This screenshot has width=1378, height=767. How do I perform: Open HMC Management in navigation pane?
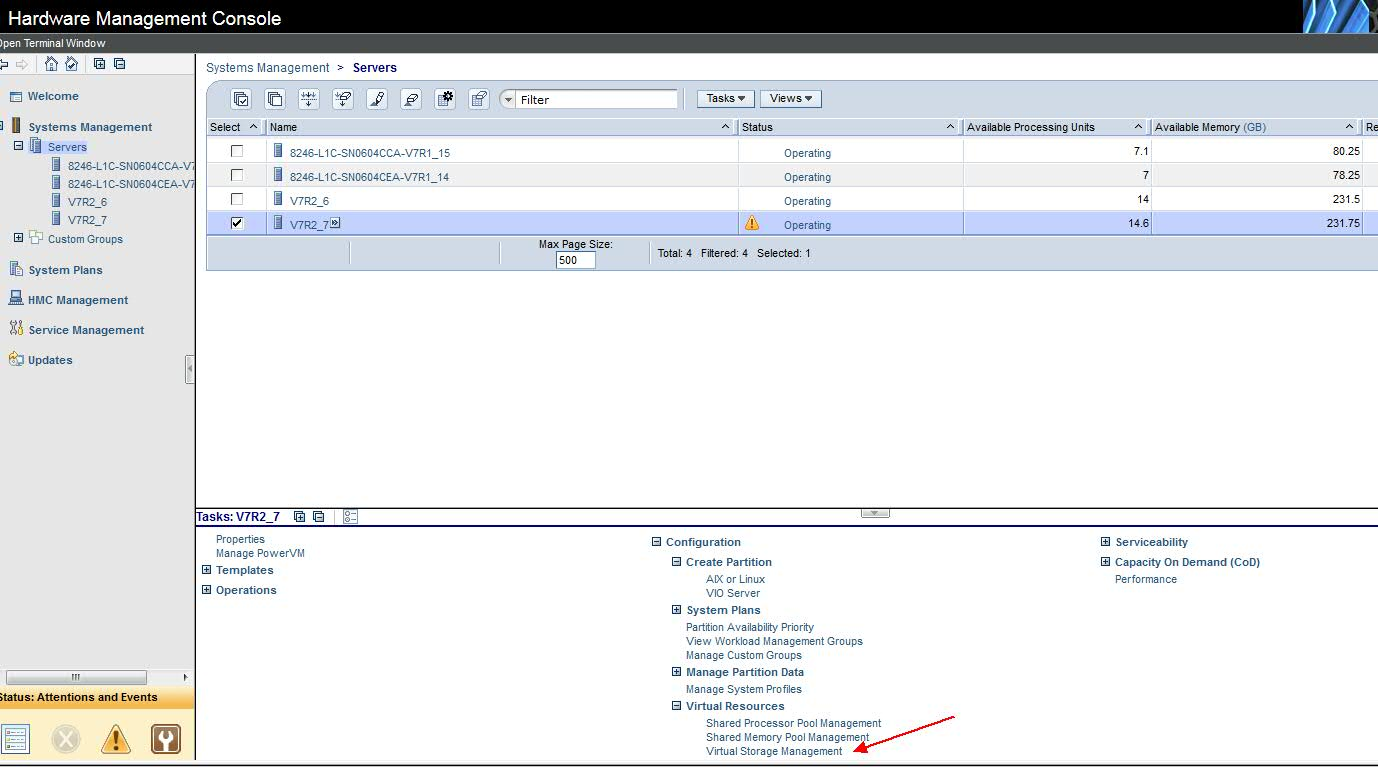[x=78, y=300]
